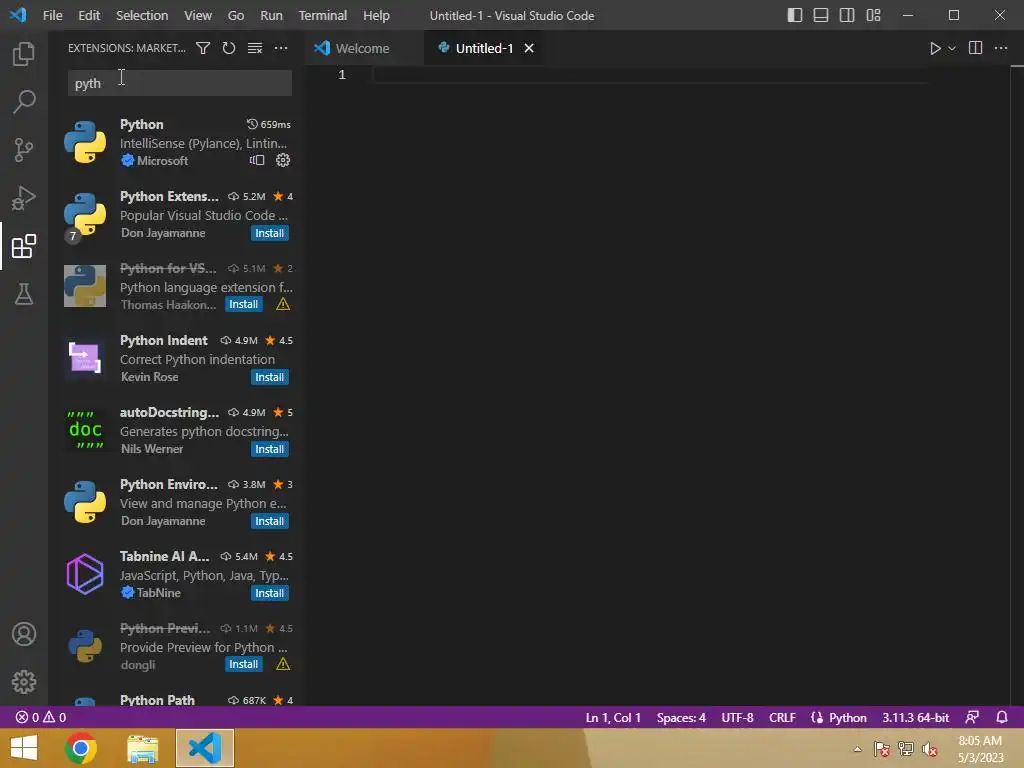Toggle bottom panel layout

(821, 15)
